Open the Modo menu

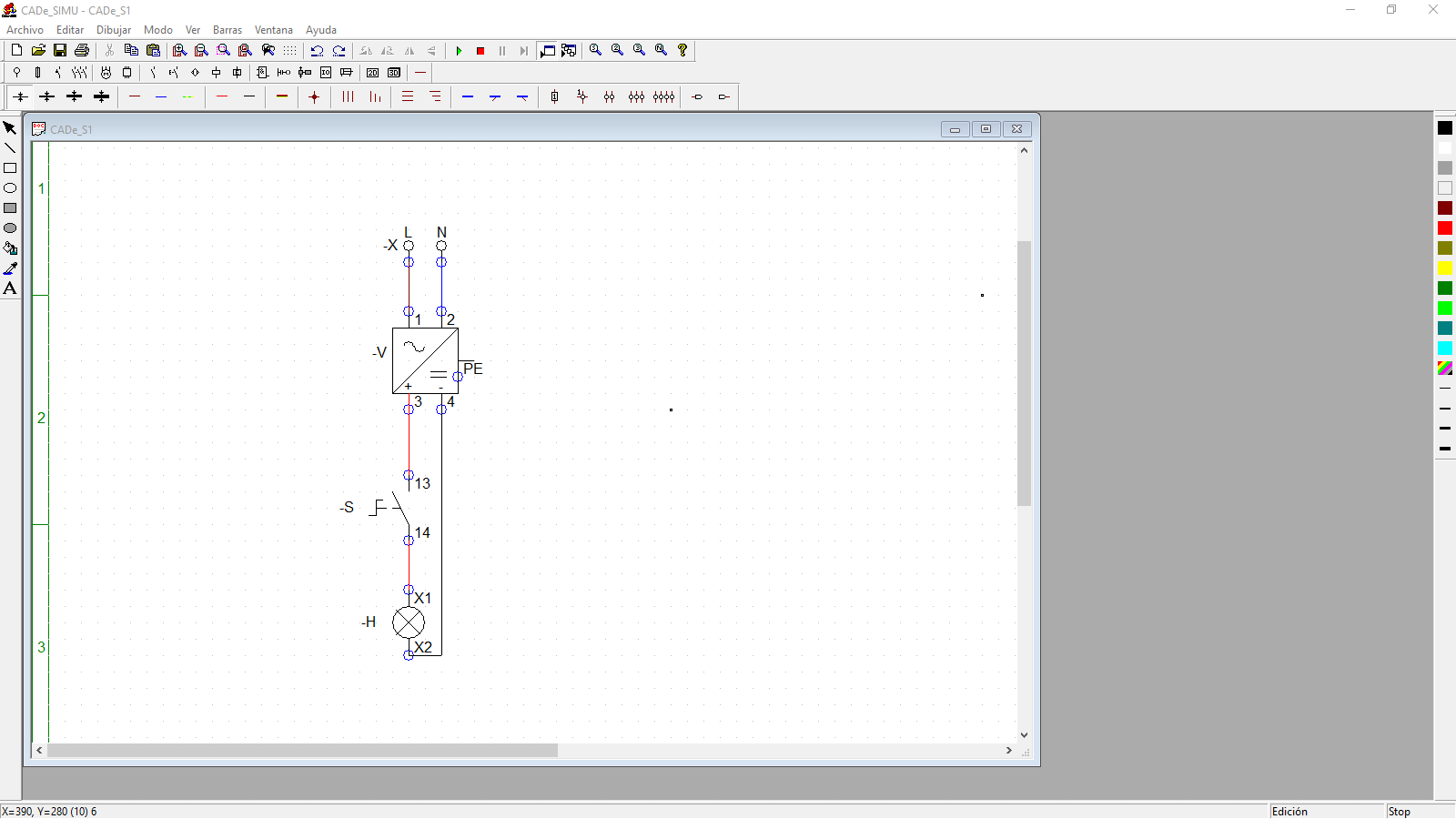pos(158,30)
